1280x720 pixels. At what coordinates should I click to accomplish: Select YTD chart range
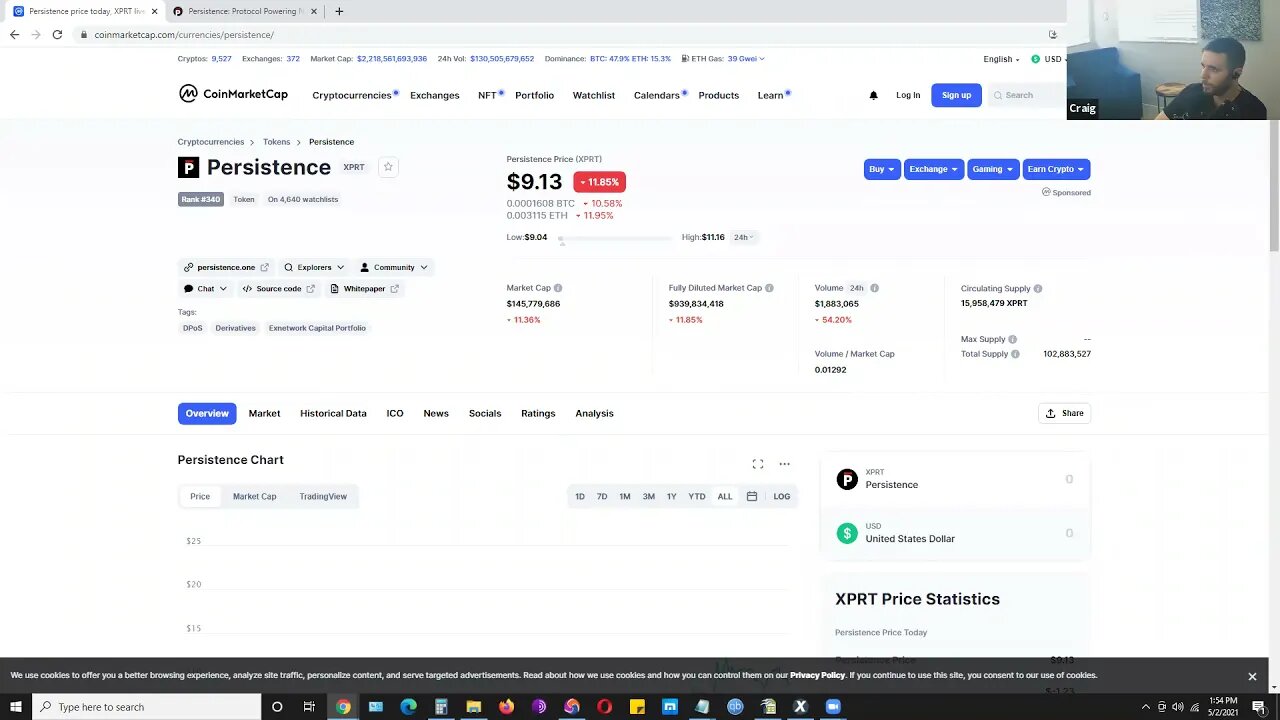(x=697, y=496)
